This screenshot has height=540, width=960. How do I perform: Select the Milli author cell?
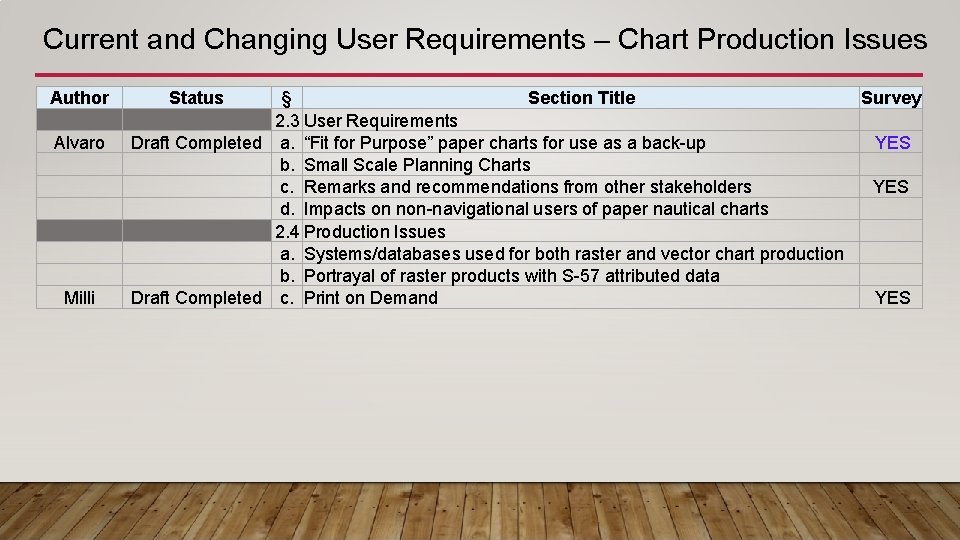(x=79, y=298)
